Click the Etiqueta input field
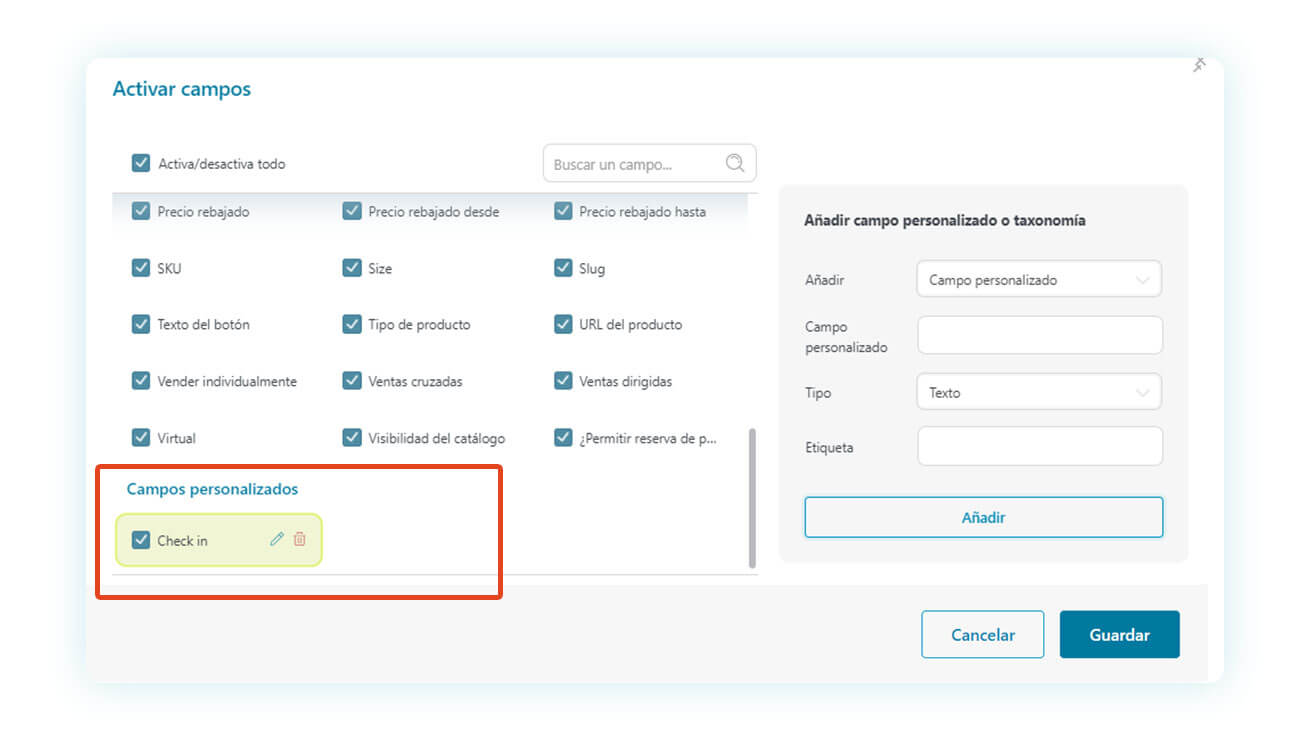1300x748 pixels. pos(1040,446)
